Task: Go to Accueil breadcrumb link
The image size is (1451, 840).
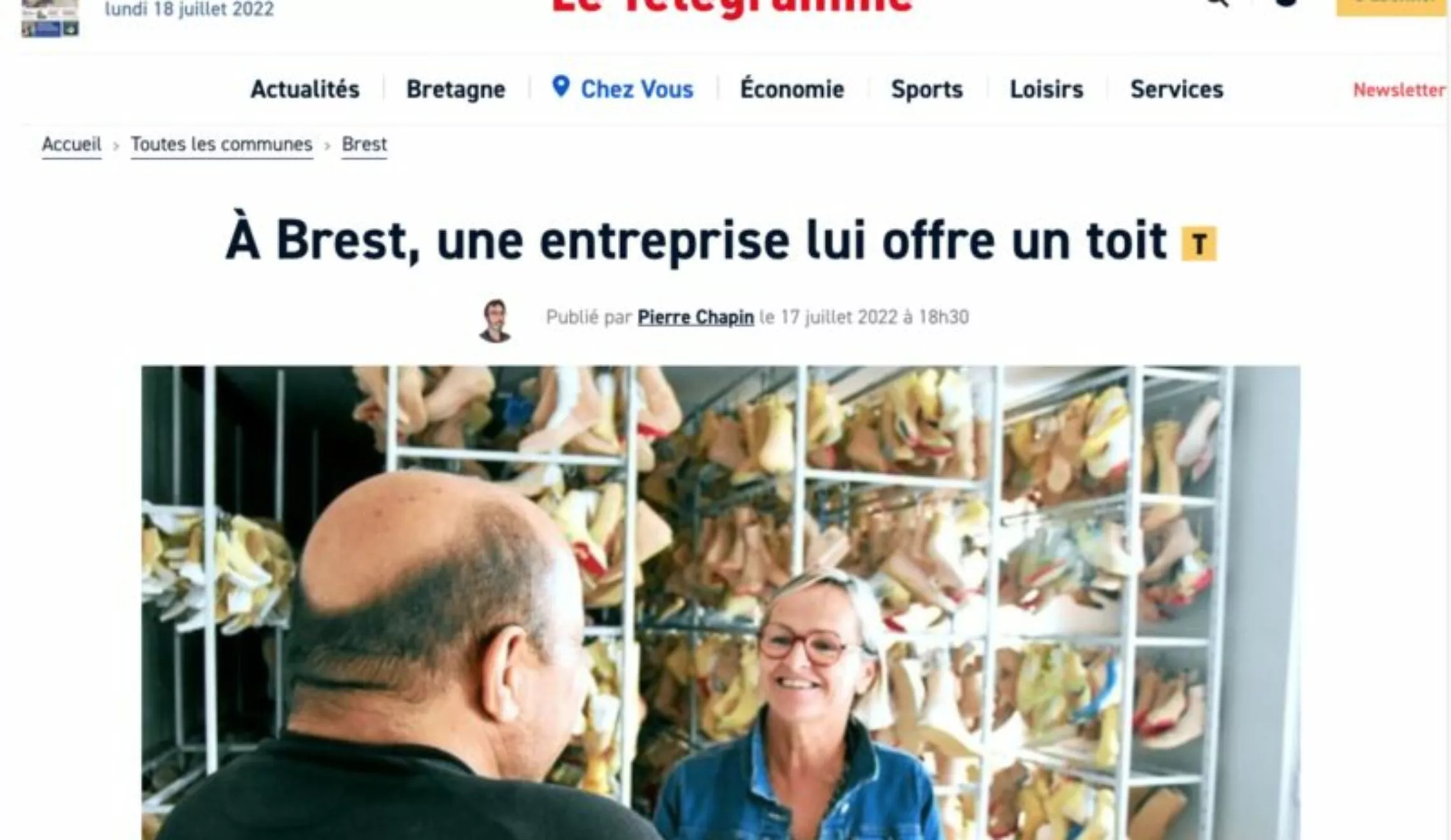Action: coord(71,144)
